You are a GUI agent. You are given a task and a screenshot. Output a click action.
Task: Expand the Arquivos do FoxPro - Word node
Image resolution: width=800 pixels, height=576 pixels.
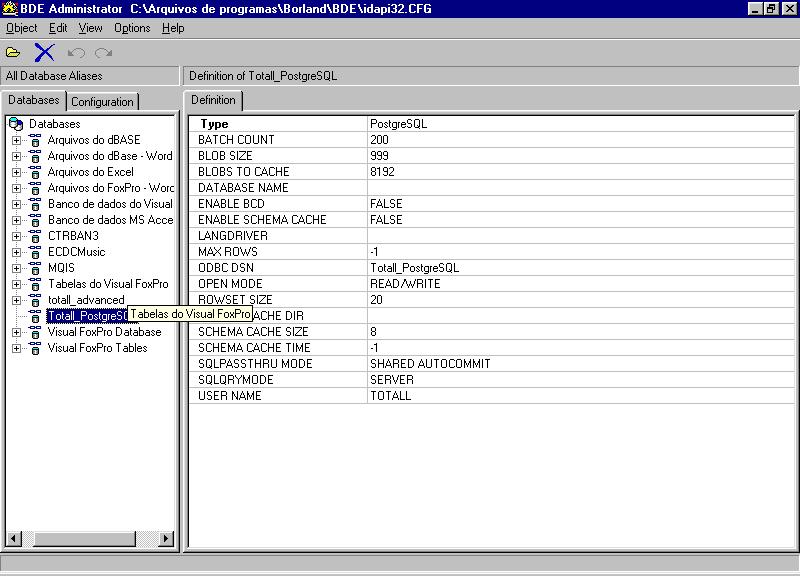(x=16, y=188)
